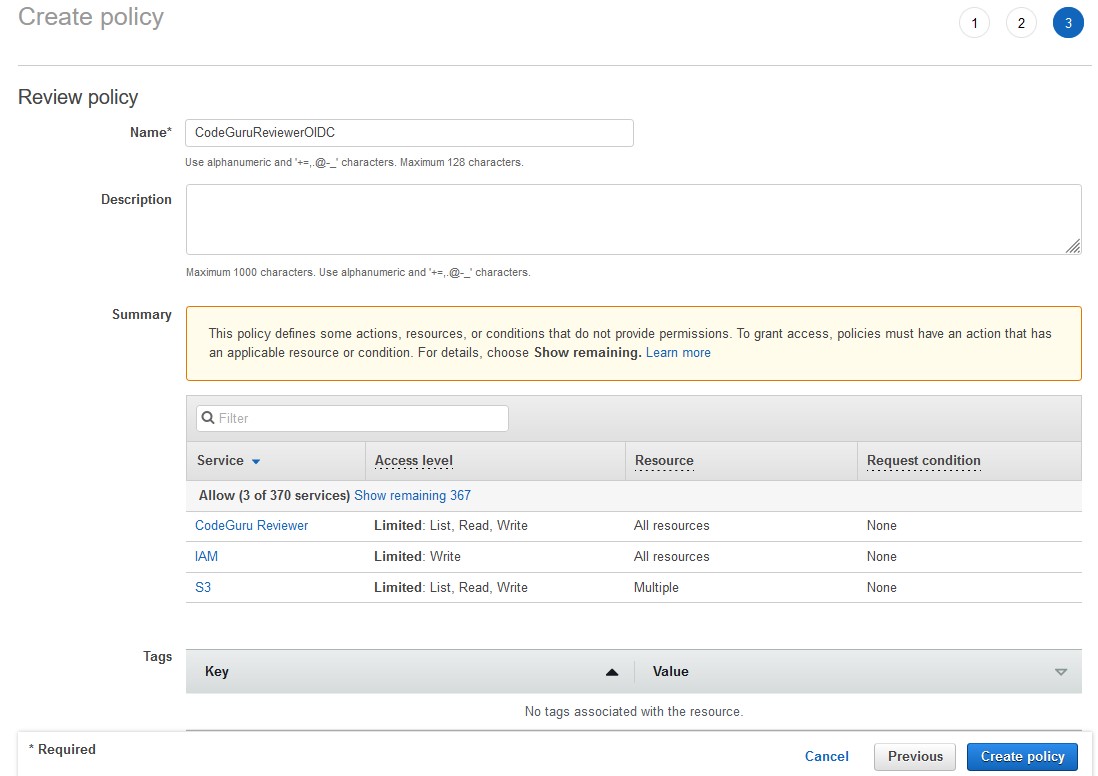Click the Service column header label
Image resolution: width=1098 pixels, height=776 pixels.
(x=220, y=460)
